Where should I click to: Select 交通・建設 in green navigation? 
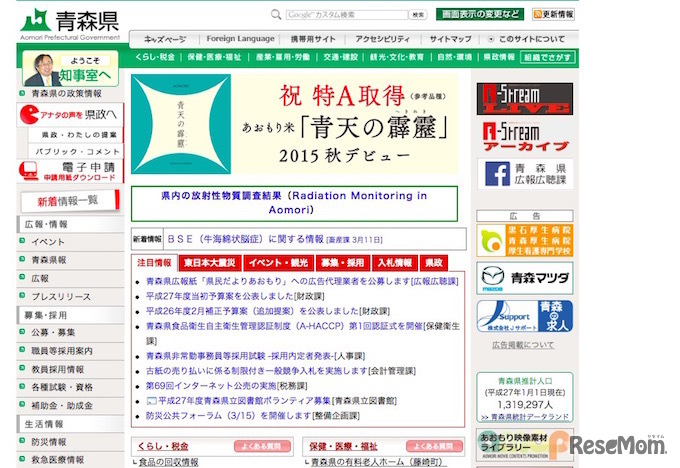coord(341,57)
